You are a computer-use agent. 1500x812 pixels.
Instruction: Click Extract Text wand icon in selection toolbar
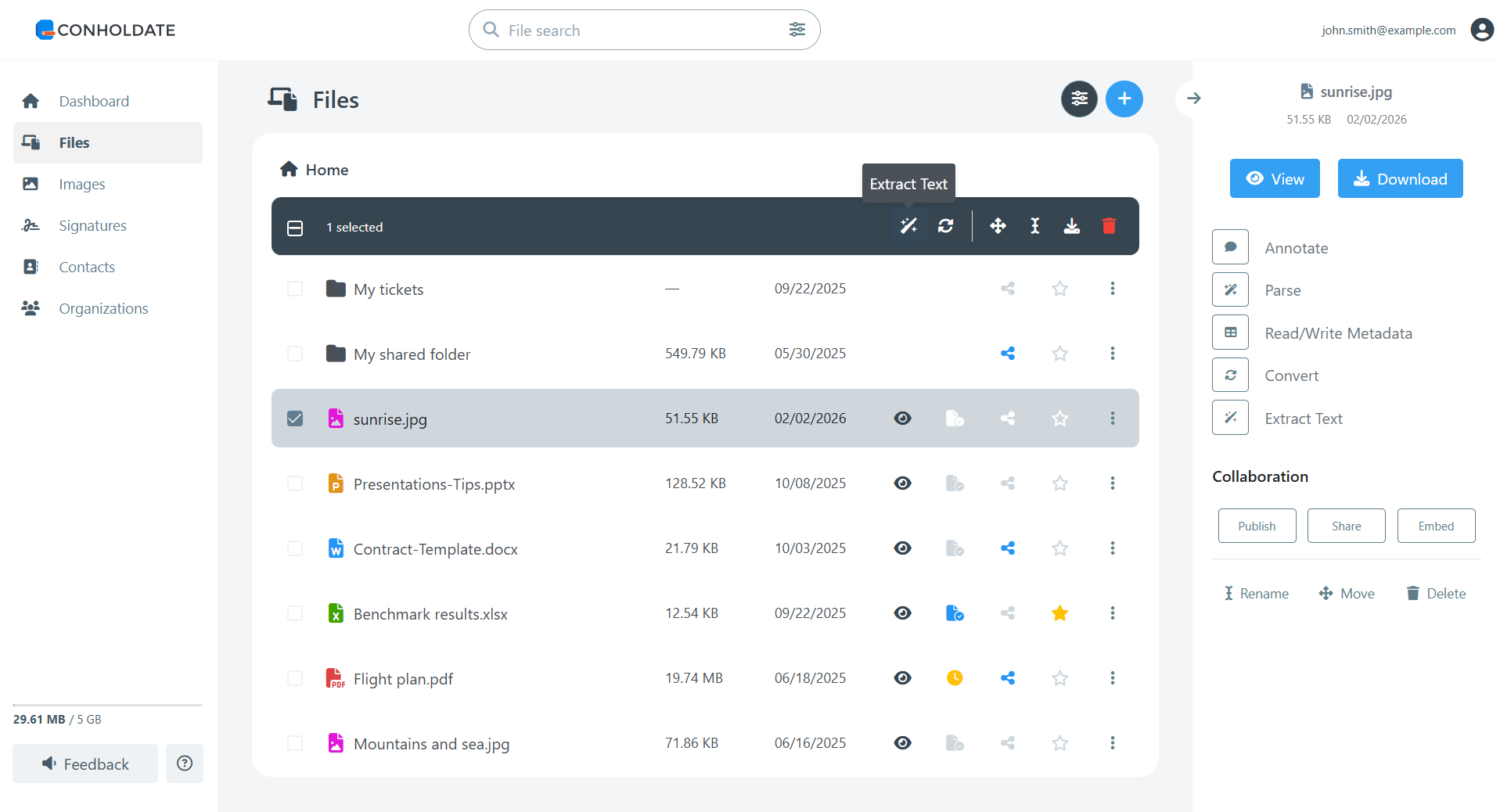tap(908, 226)
